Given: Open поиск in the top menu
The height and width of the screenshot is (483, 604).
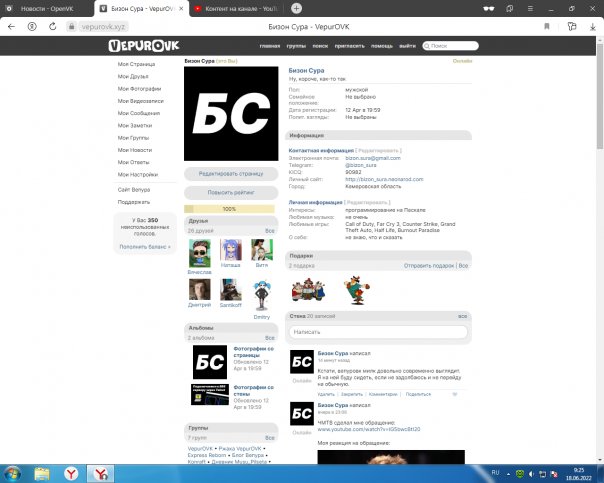Looking at the screenshot, I should point(320,46).
